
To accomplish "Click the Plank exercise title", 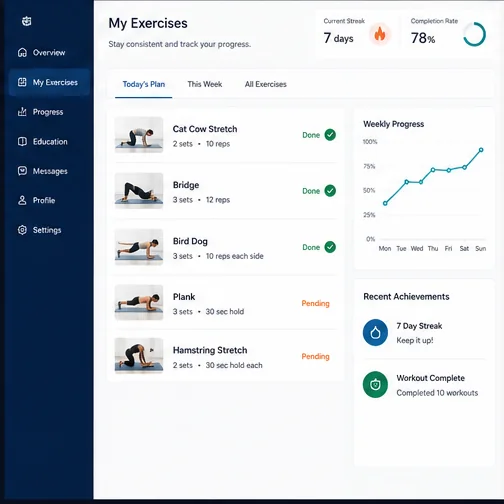I will point(184,297).
